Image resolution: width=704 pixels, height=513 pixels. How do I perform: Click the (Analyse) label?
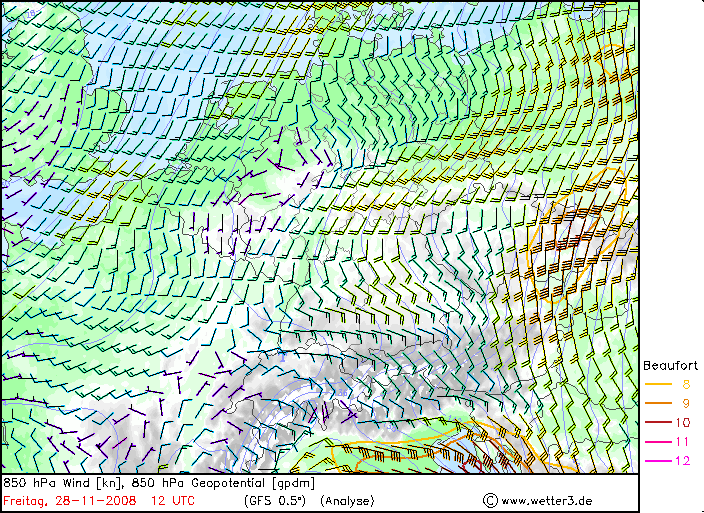pyautogui.click(x=347, y=500)
